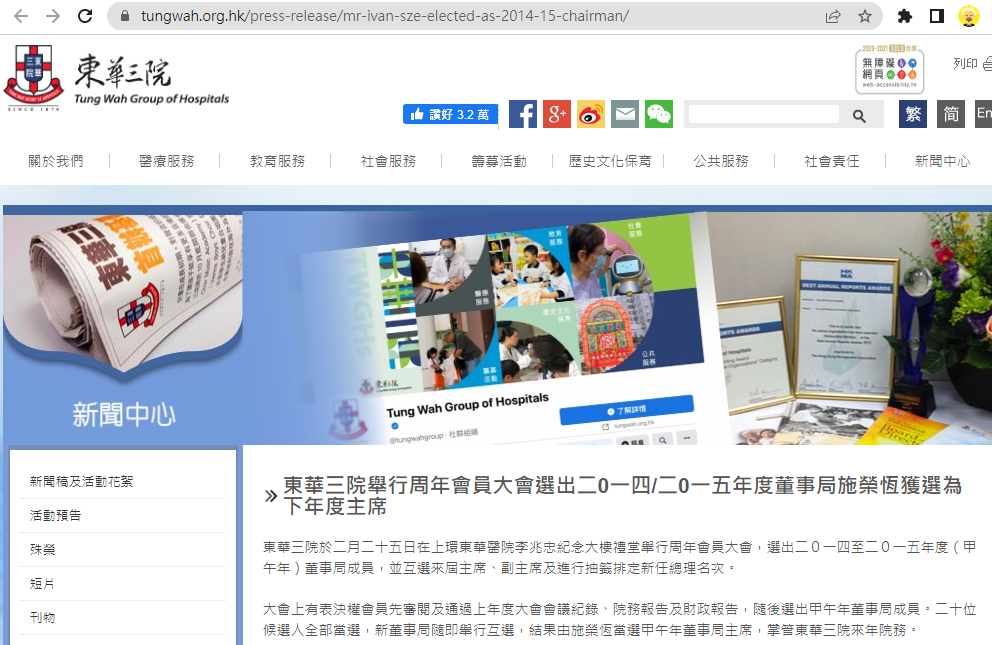
Task: Share this page via the share icon
Action: pos(833,16)
